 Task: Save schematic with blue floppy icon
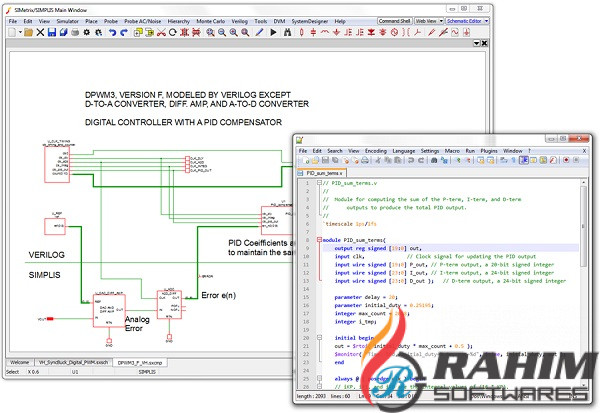[x=52, y=33]
